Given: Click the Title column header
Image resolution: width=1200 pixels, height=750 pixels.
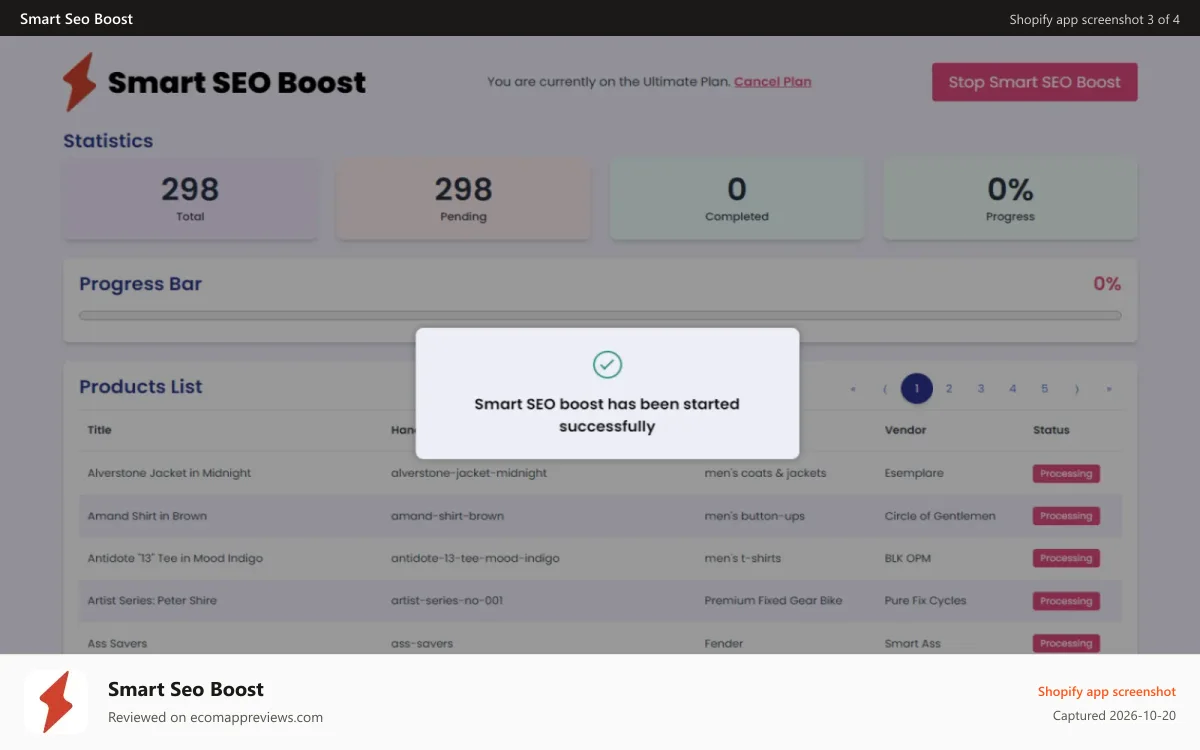Looking at the screenshot, I should pyautogui.click(x=100, y=430).
